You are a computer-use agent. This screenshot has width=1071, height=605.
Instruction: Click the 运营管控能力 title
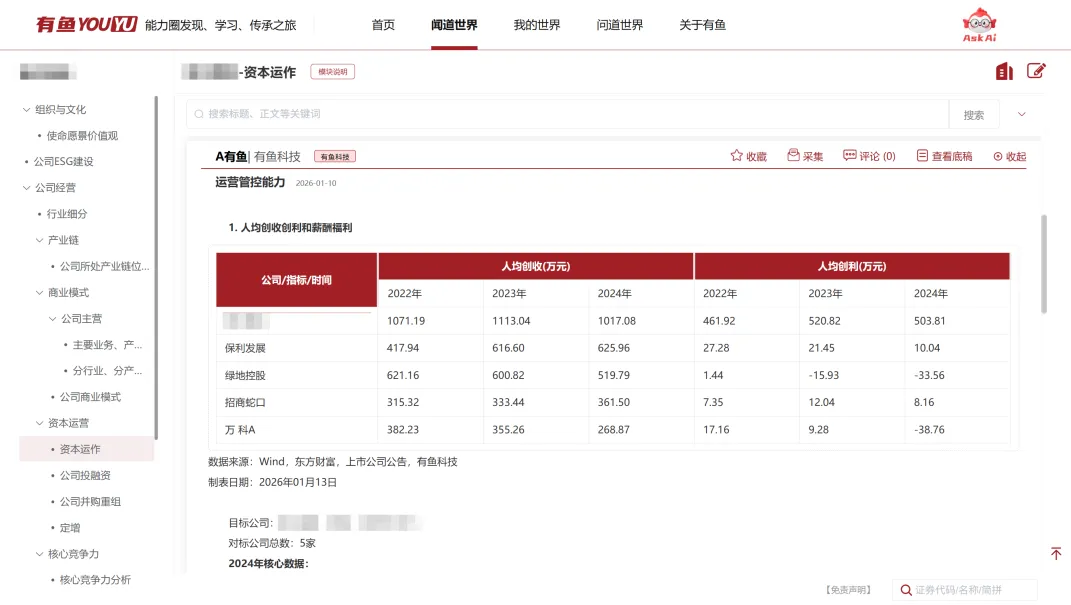click(x=250, y=182)
